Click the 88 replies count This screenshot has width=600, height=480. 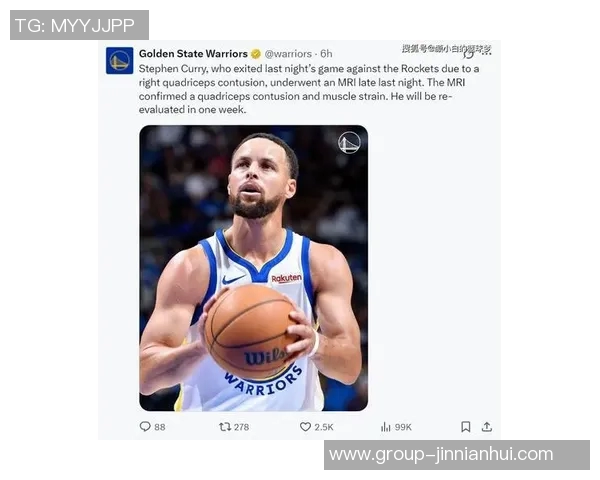[160, 427]
